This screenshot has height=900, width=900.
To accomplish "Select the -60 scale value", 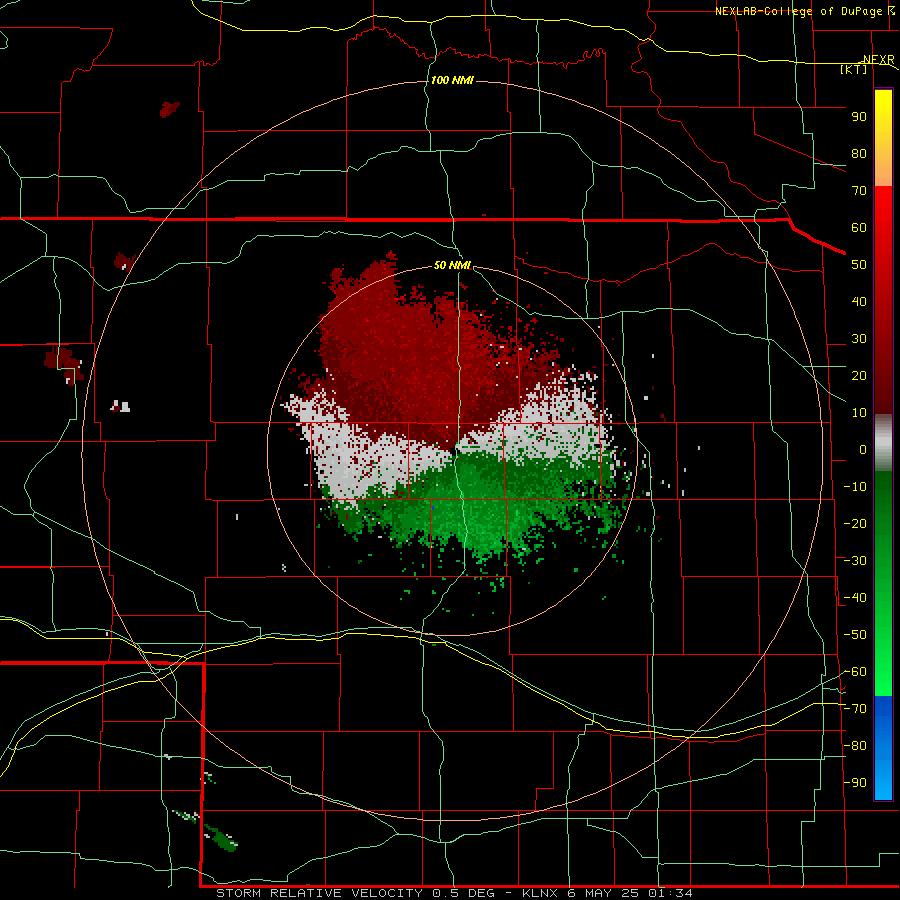I will [x=855, y=672].
